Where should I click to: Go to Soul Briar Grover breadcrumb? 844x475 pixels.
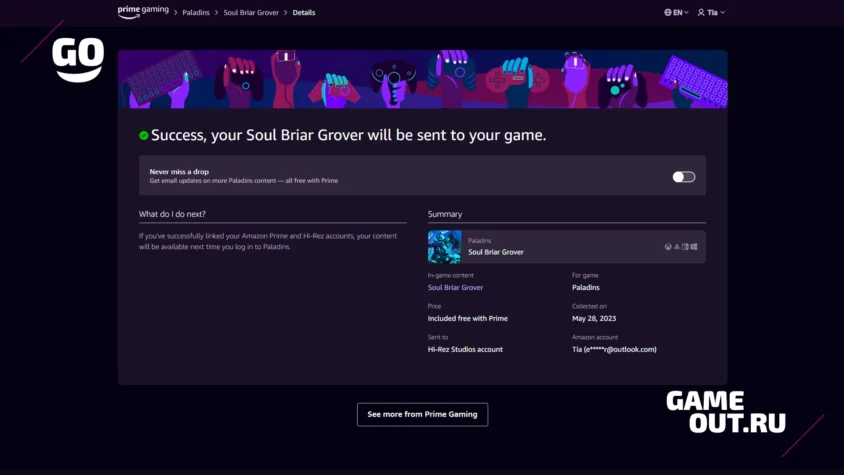click(251, 12)
